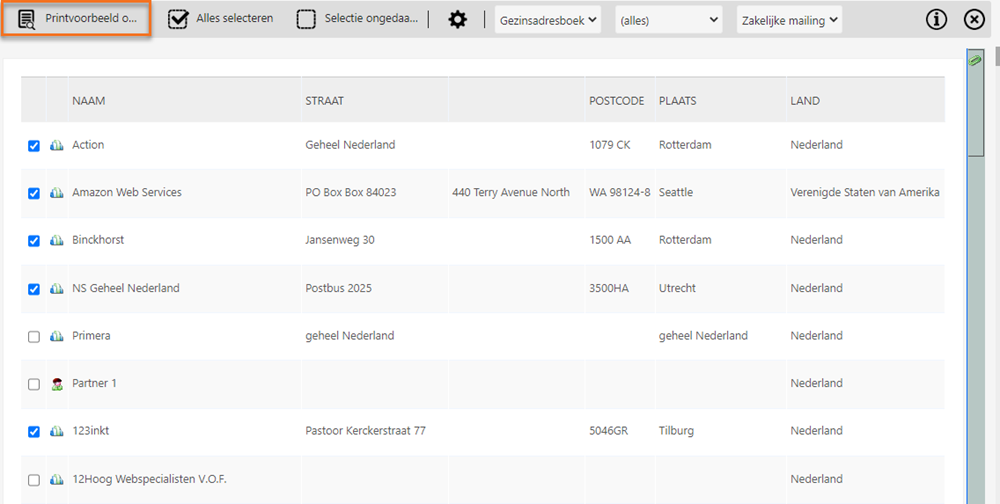Click the green paperclip icon in the sidebar
Screen dimensions: 1000x504
point(975,61)
